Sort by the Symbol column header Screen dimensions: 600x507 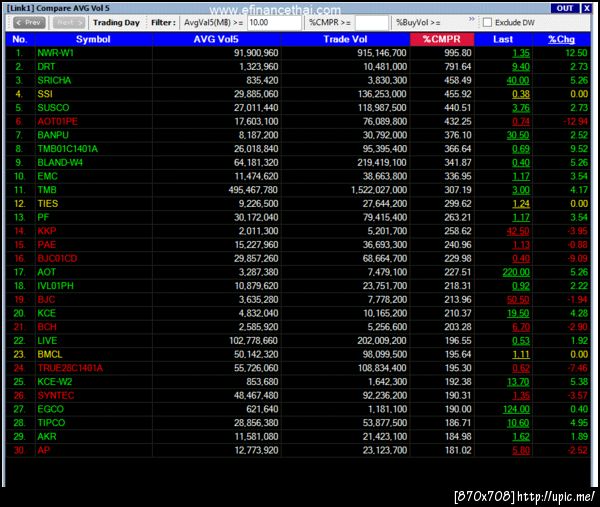93,39
